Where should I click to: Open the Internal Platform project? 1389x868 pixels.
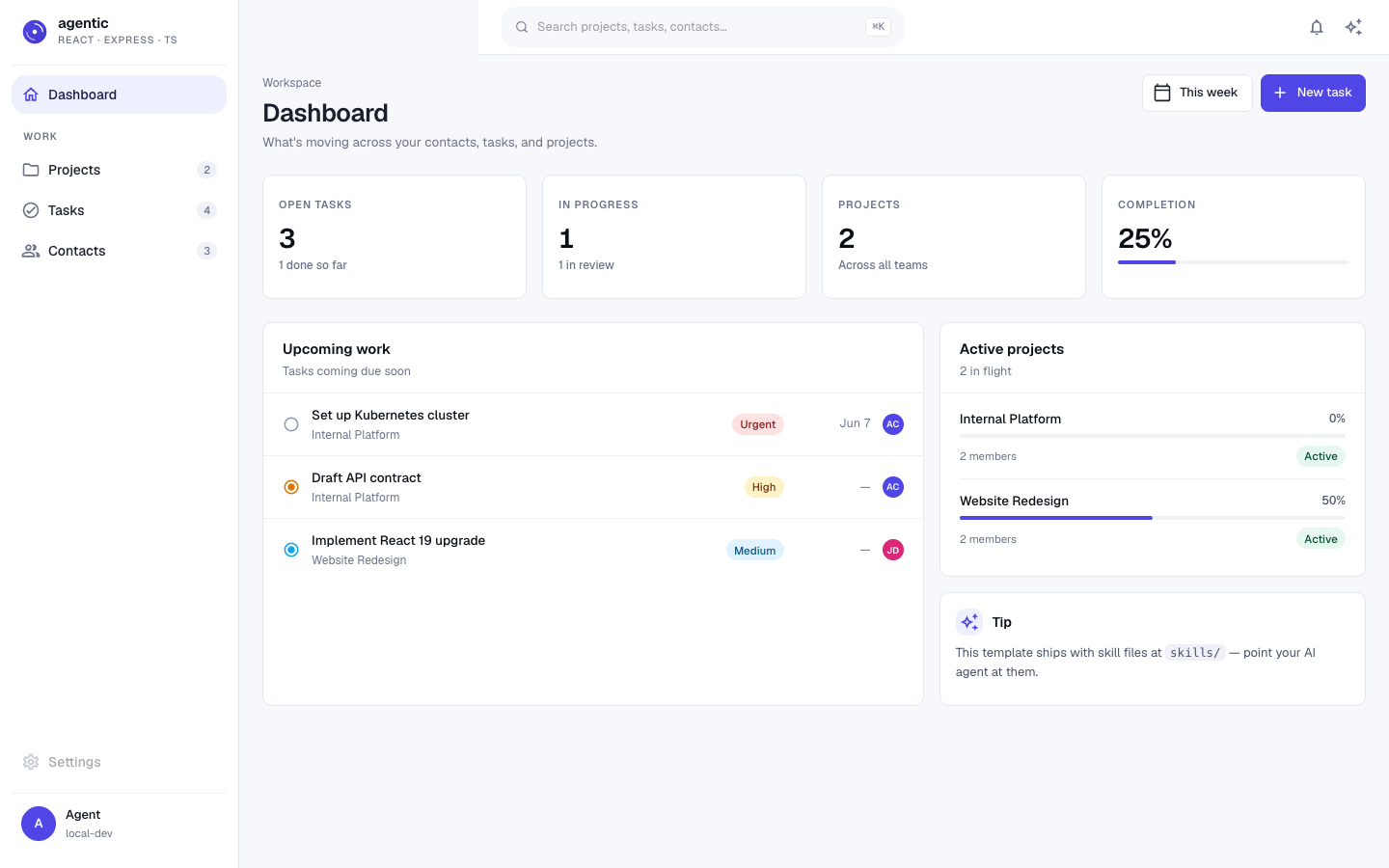point(1010,419)
